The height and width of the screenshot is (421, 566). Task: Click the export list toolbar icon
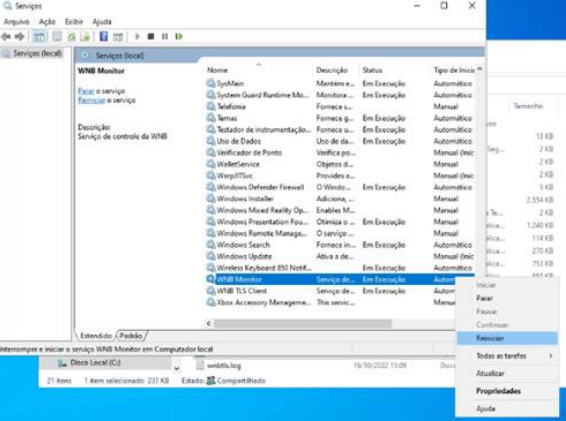pos(86,36)
